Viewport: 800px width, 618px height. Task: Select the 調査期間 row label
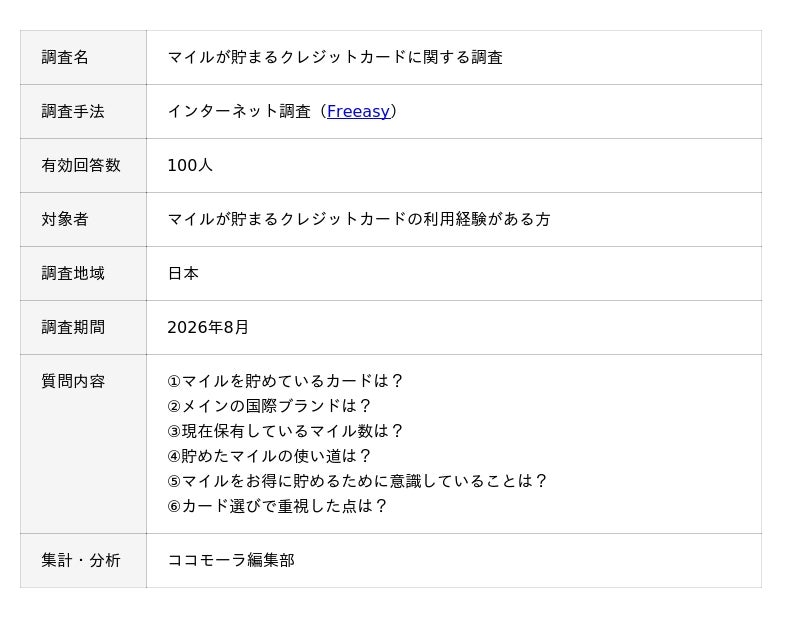tap(83, 328)
